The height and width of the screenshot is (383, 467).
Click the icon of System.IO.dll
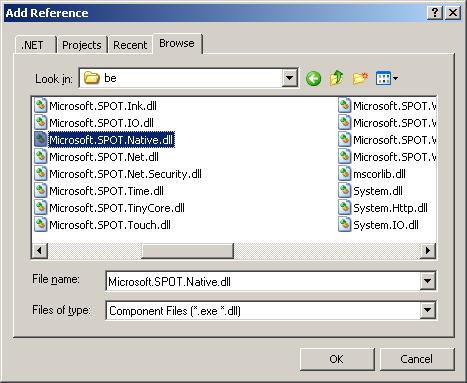(345, 225)
